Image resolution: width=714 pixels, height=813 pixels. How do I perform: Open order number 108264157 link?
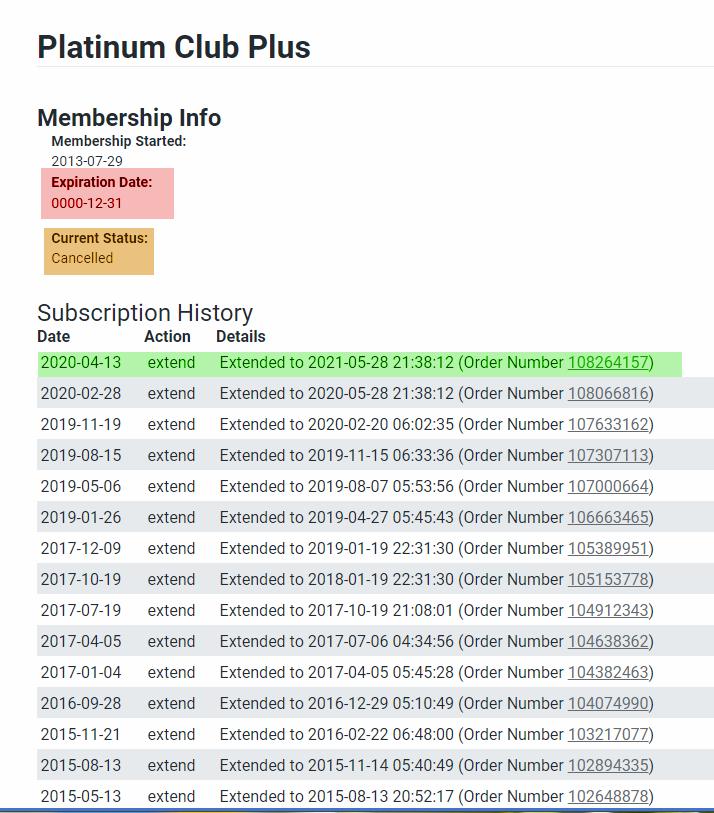point(608,363)
